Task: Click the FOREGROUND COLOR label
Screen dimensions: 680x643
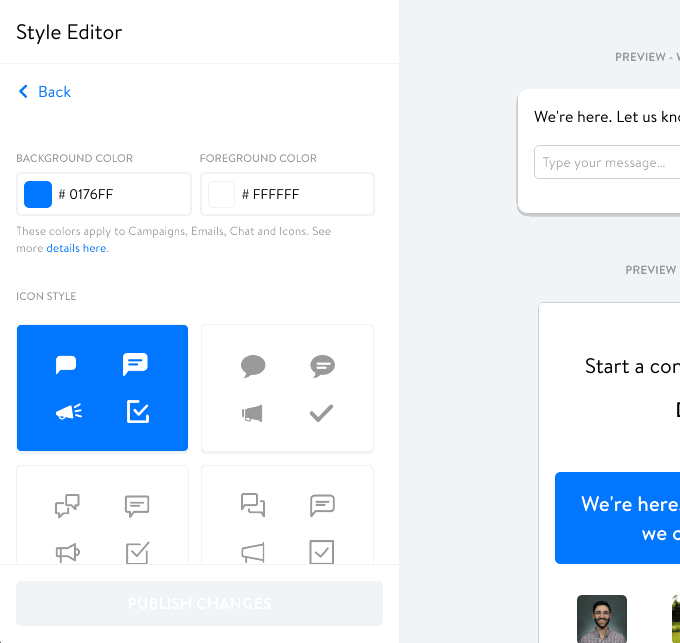Action: coord(258,158)
